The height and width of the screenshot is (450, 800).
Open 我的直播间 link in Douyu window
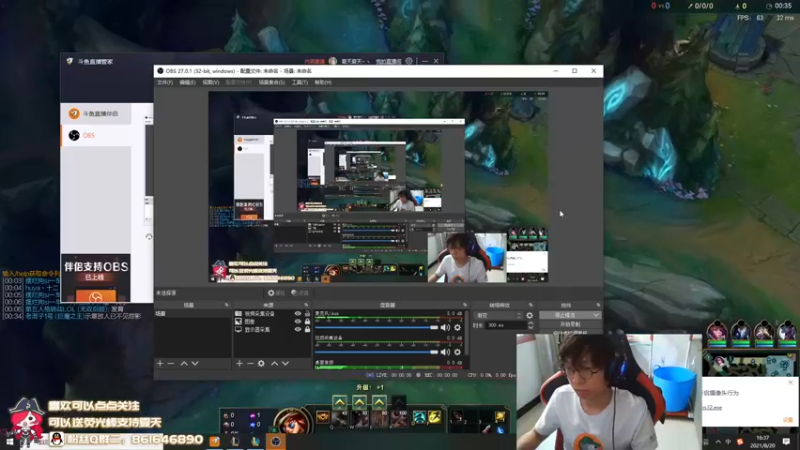(x=388, y=61)
